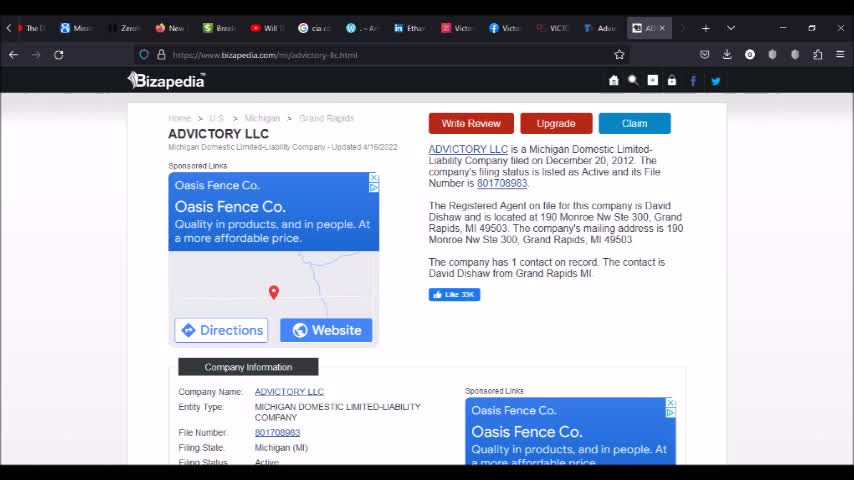854x480 pixels.
Task: Click the site security padlock in address bar
Action: 161,54
